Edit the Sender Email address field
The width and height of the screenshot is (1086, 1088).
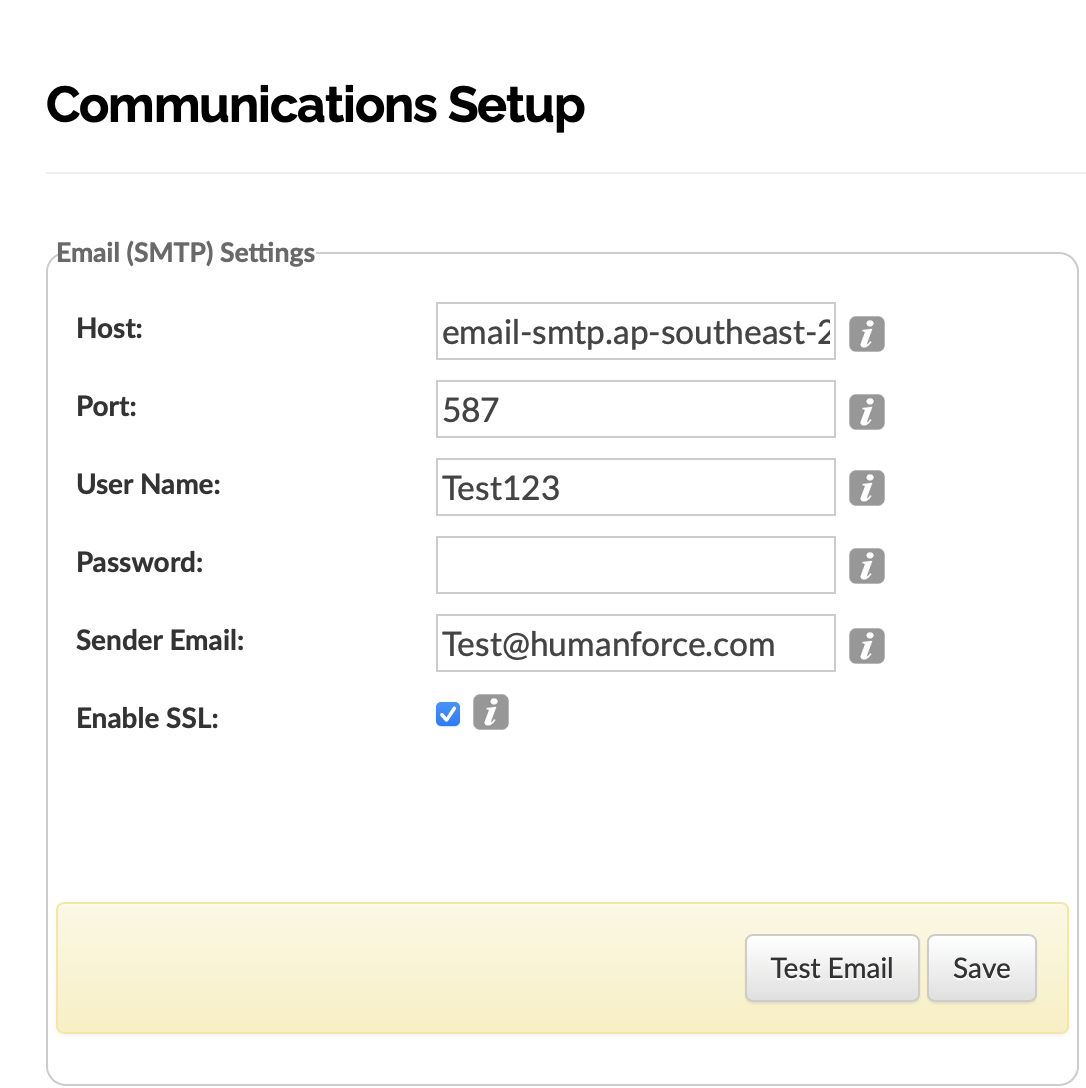click(x=636, y=643)
